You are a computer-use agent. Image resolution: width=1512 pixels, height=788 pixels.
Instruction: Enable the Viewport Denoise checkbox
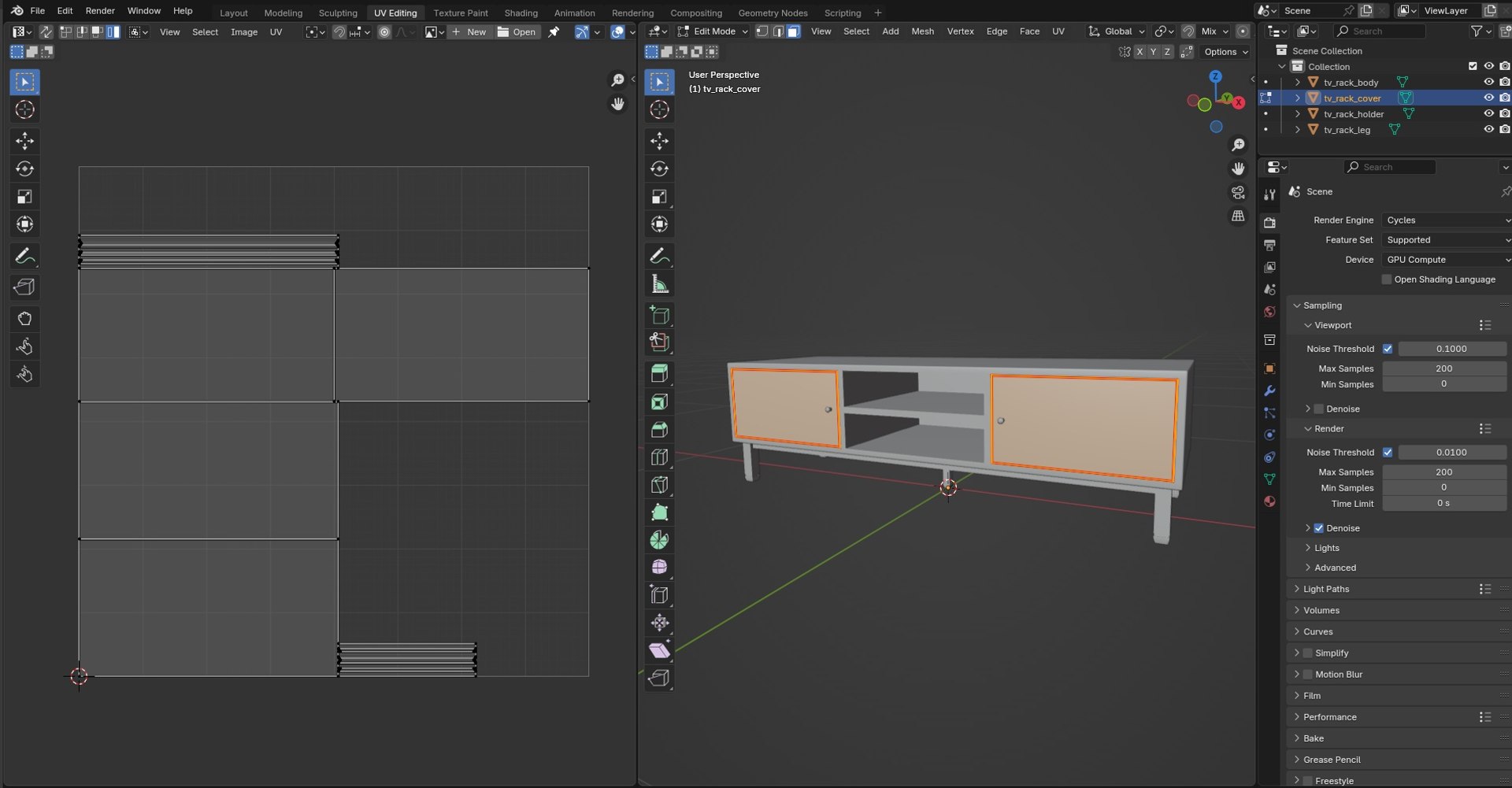coord(1319,409)
